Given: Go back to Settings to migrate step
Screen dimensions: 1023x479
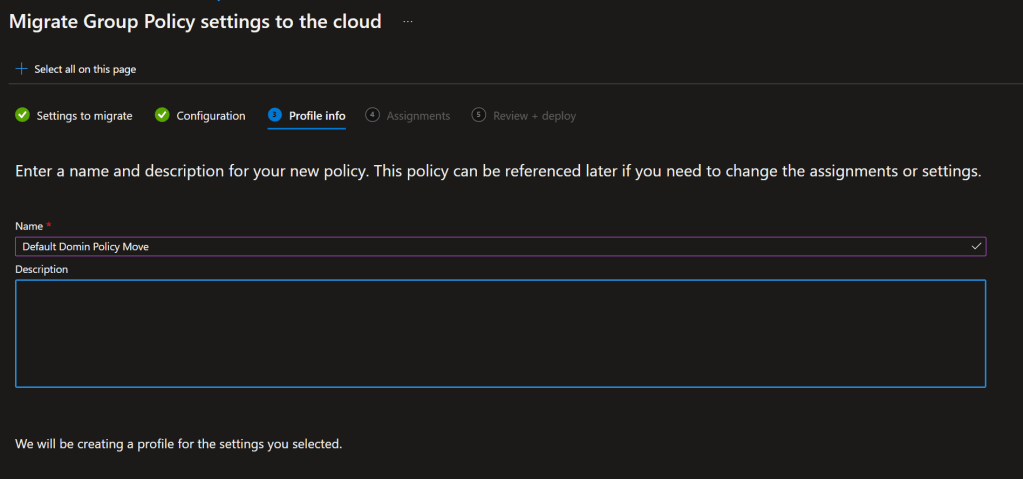Looking at the screenshot, I should [84, 116].
